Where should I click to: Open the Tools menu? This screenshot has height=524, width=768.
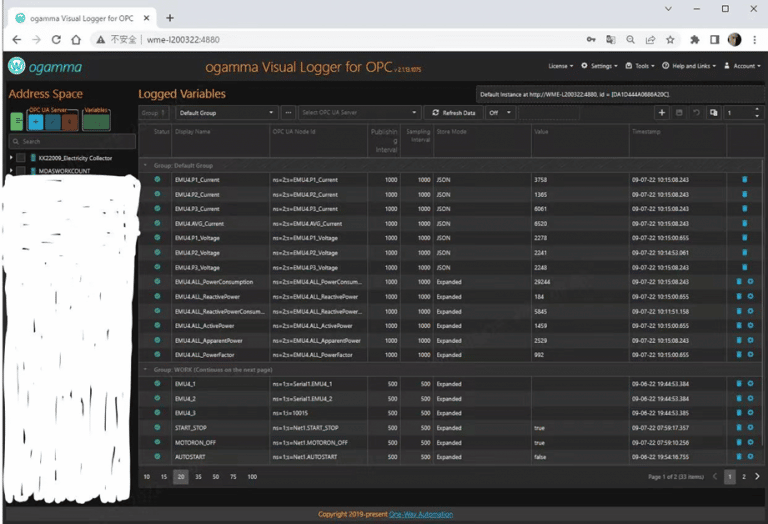tap(643, 66)
